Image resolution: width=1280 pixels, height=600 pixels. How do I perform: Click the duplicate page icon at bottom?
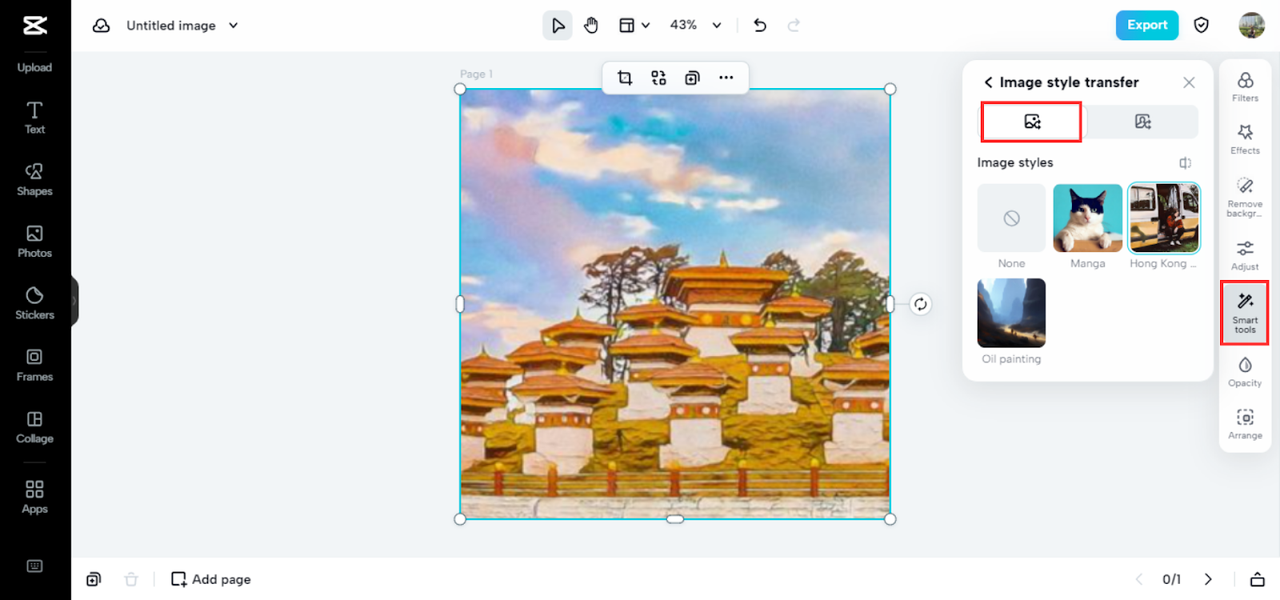click(93, 579)
